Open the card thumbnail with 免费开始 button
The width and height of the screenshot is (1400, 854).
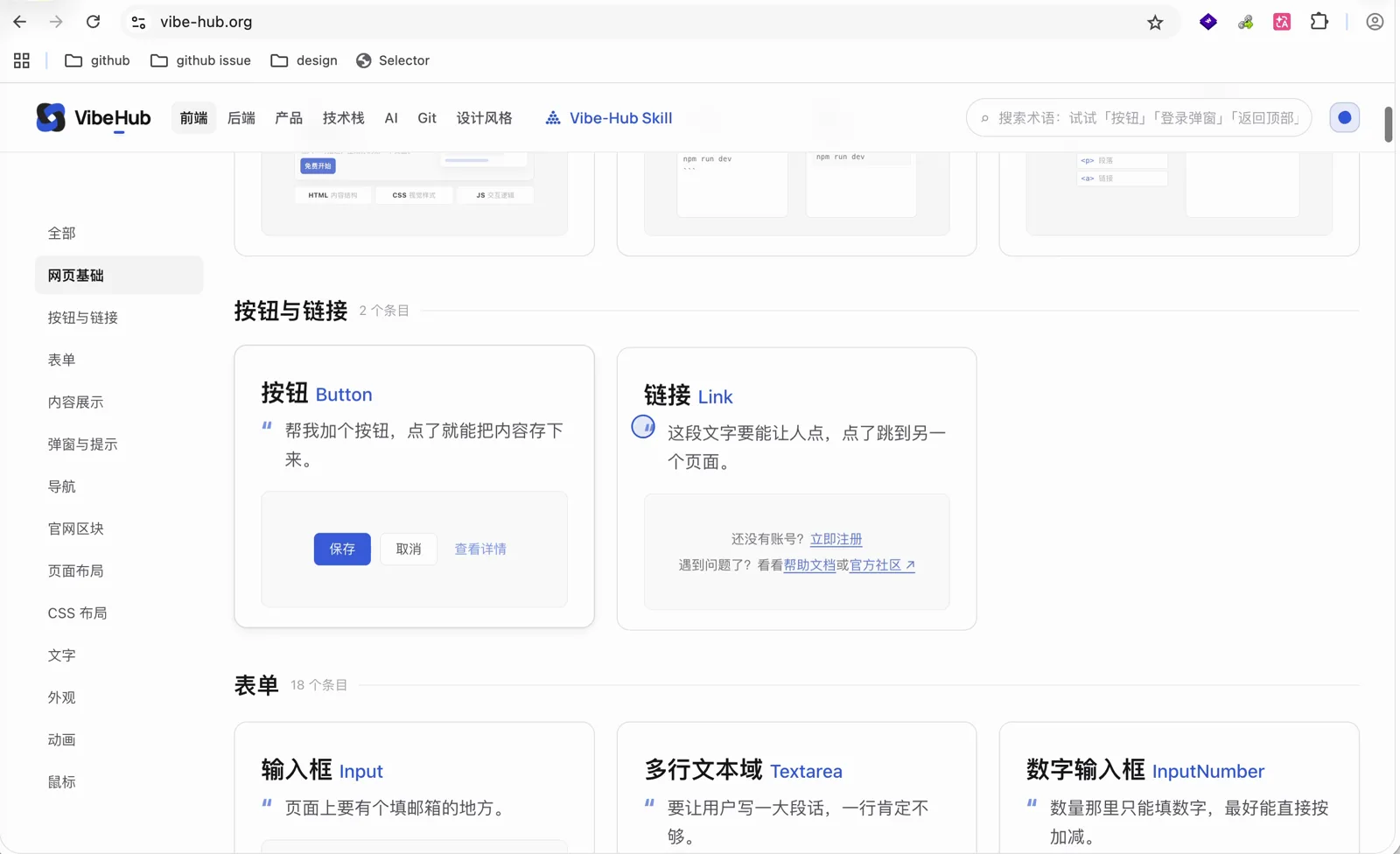click(415, 193)
